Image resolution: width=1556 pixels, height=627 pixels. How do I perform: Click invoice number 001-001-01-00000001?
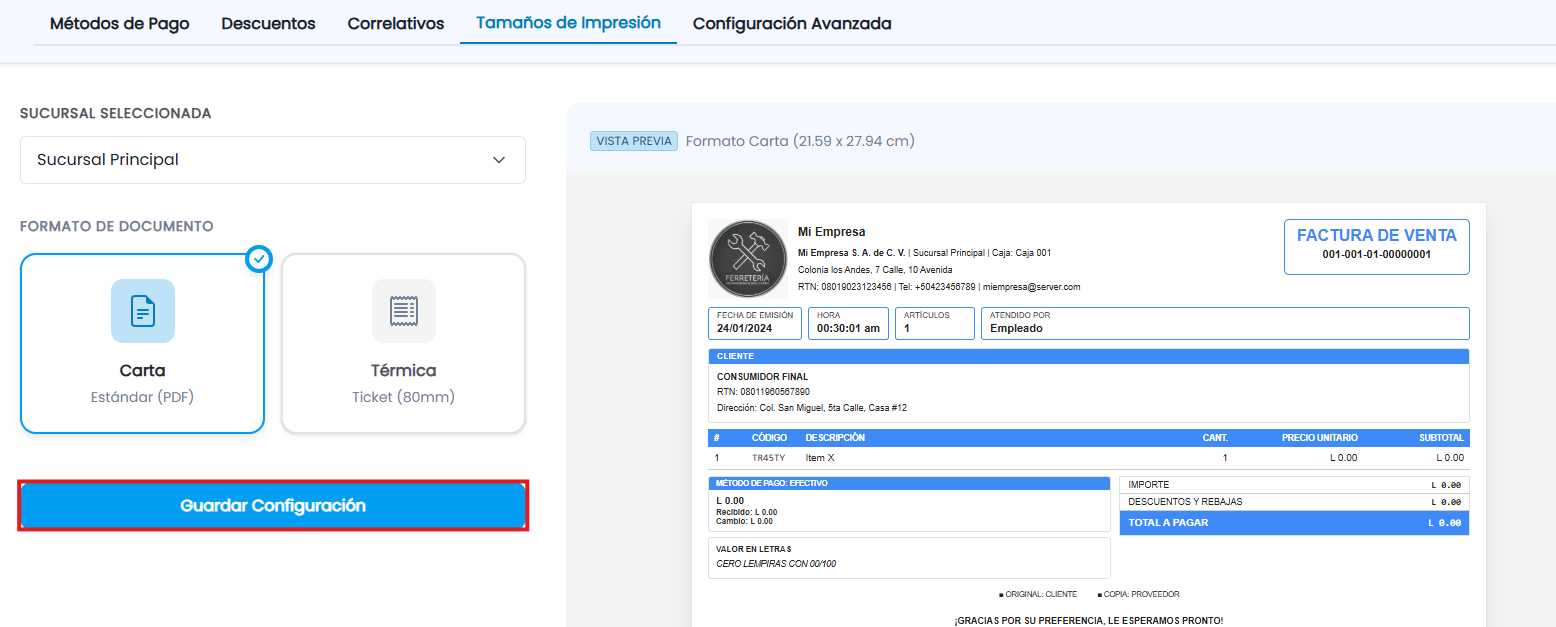(1377, 255)
